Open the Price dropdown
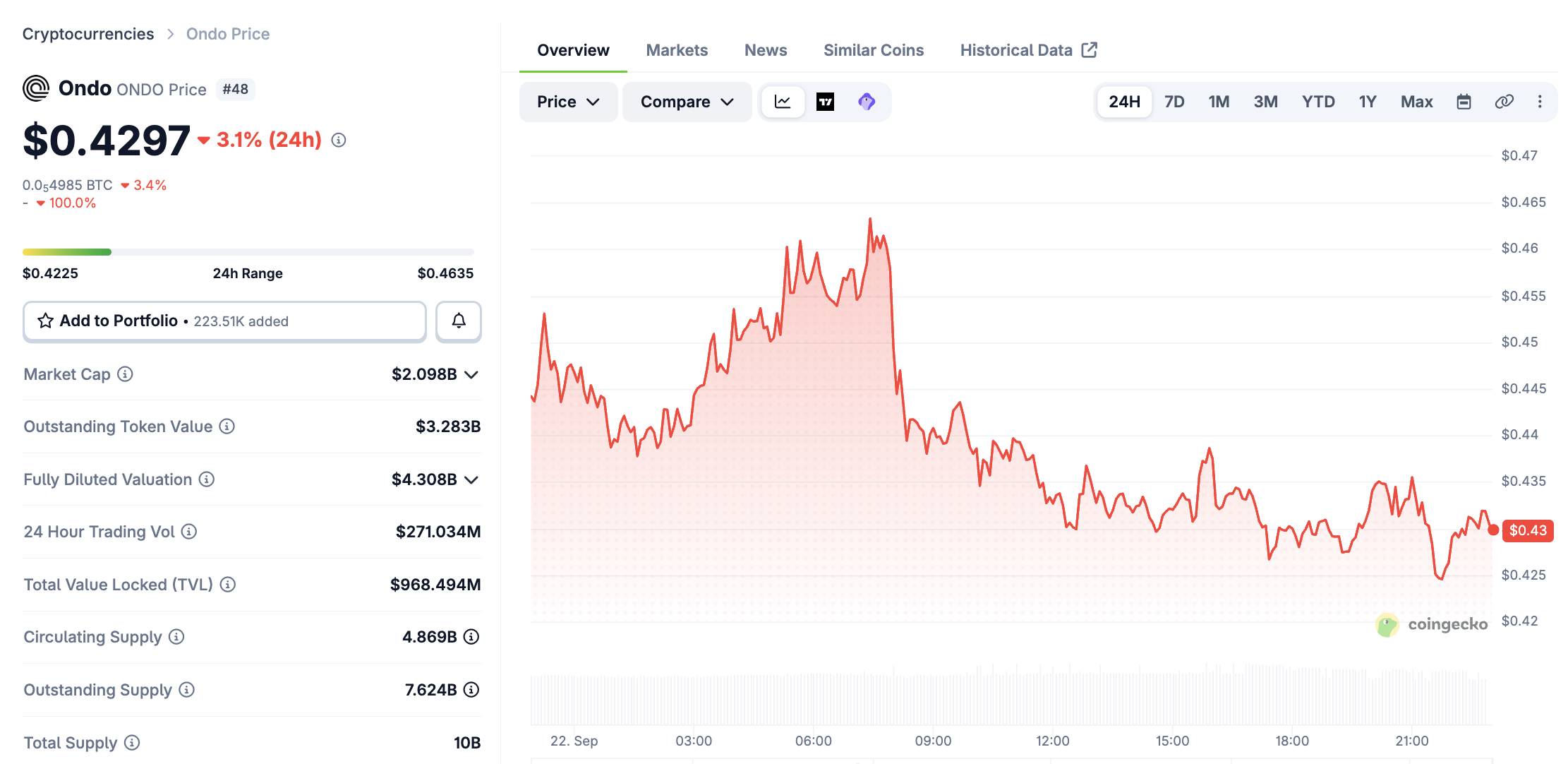 click(x=568, y=102)
